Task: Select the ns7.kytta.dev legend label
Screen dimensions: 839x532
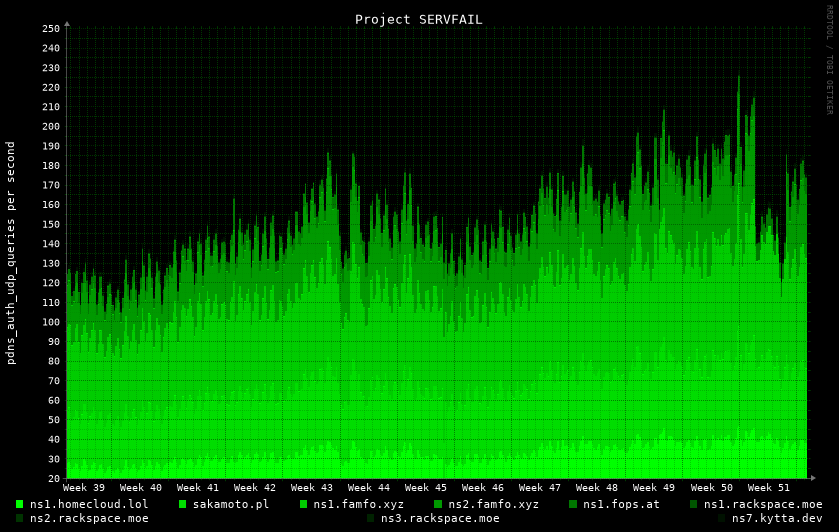Action: 777,518
